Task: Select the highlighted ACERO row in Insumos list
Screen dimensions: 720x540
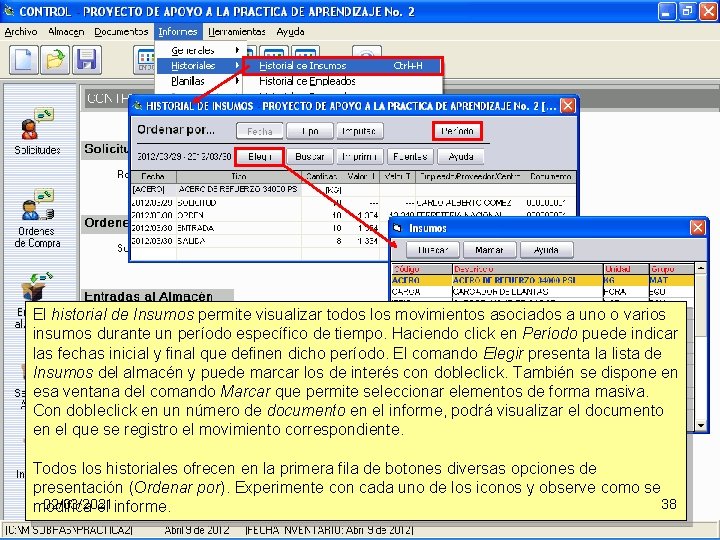Action: [x=542, y=281]
